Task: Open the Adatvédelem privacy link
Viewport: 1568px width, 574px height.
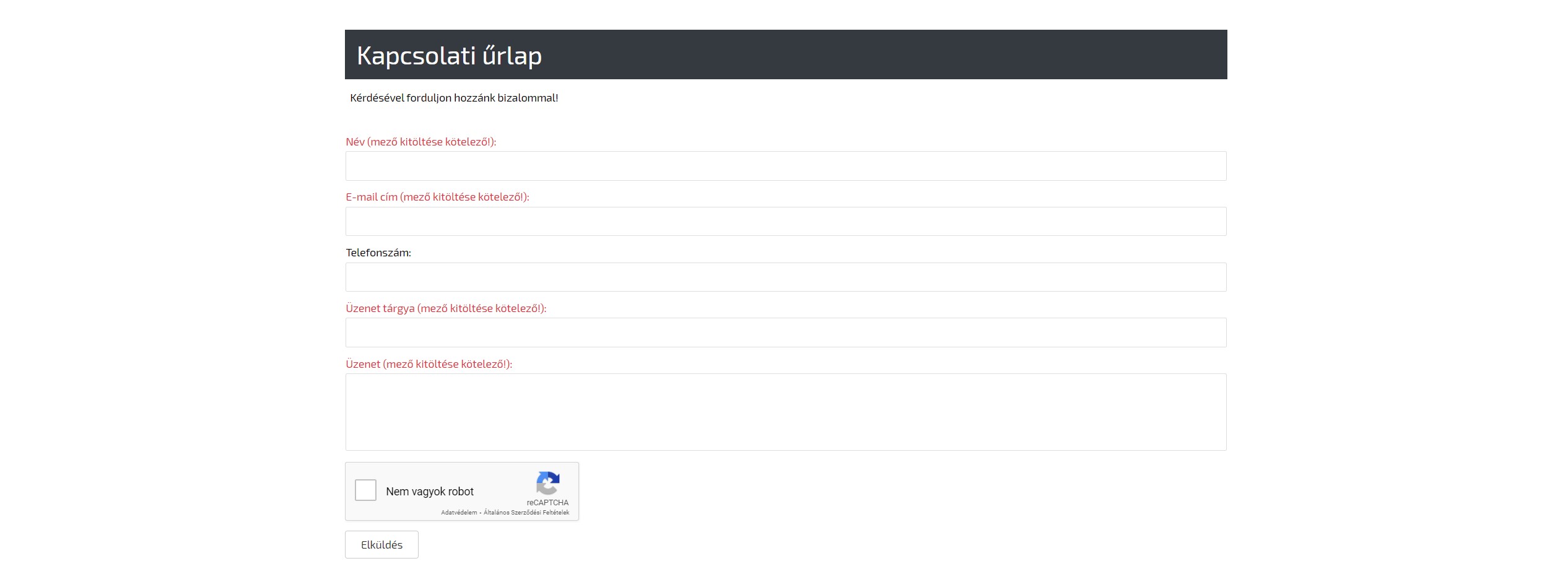Action: pyautogui.click(x=459, y=513)
